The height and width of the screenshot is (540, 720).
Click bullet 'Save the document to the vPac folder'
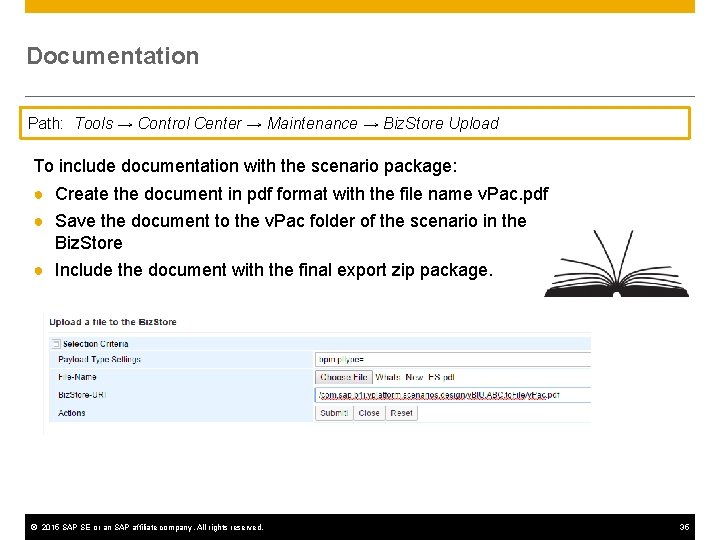[290, 231]
